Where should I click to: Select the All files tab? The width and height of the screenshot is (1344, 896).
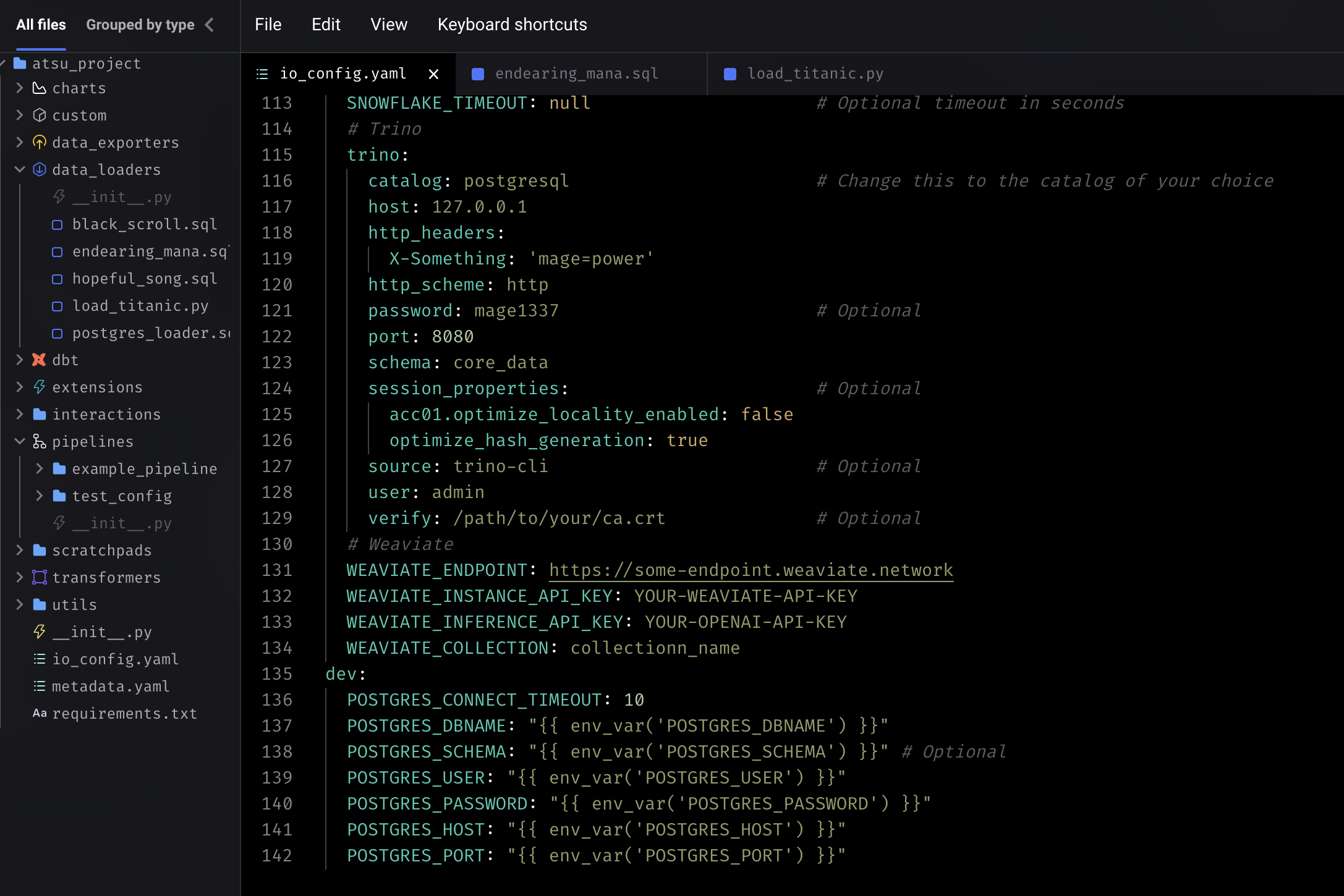41,25
